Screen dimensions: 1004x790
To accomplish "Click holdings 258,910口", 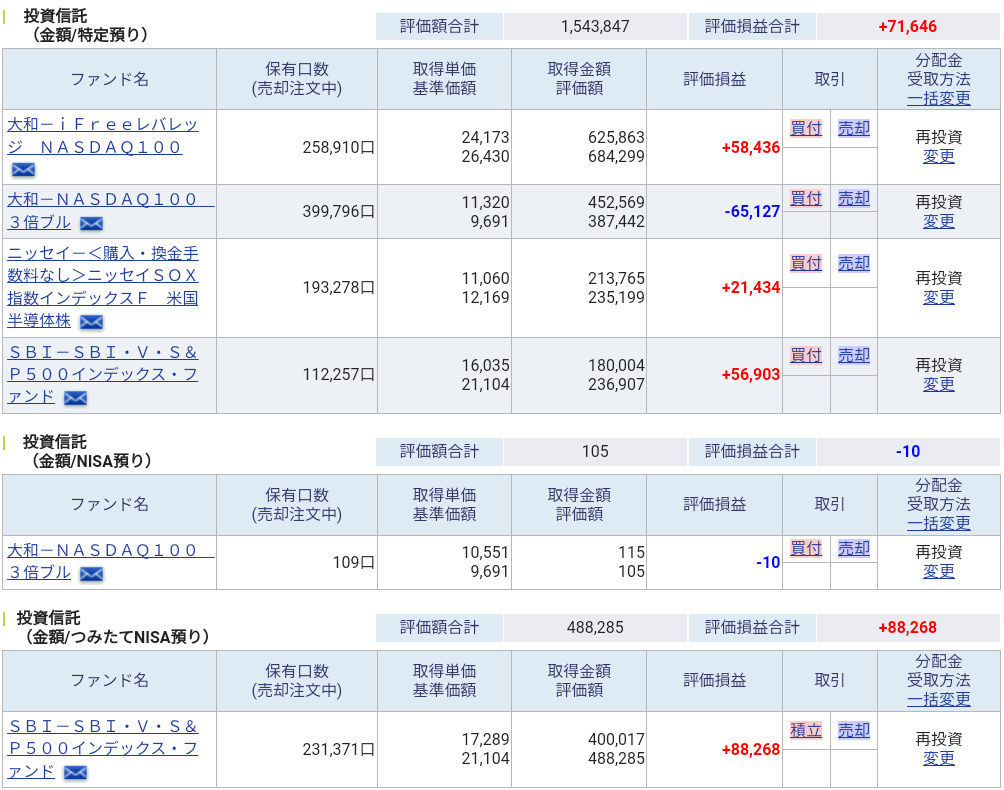I will (x=339, y=148).
